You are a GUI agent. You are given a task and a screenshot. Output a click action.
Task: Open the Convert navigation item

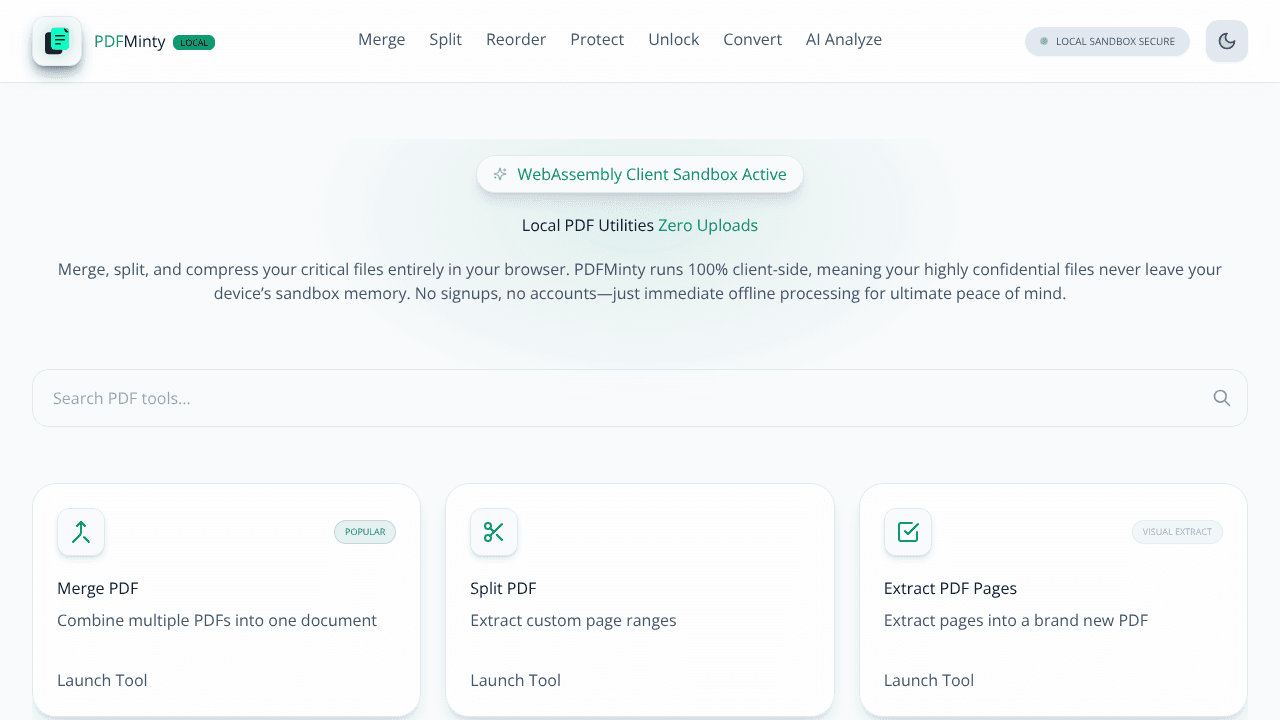[753, 40]
